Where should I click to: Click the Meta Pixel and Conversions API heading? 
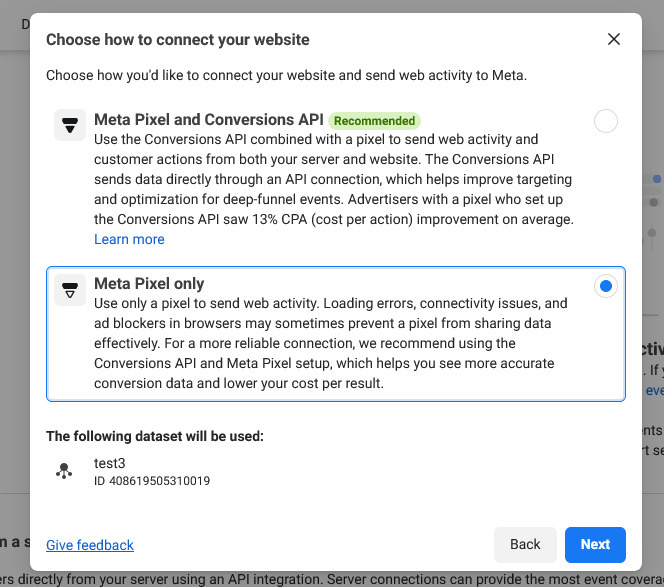point(208,120)
